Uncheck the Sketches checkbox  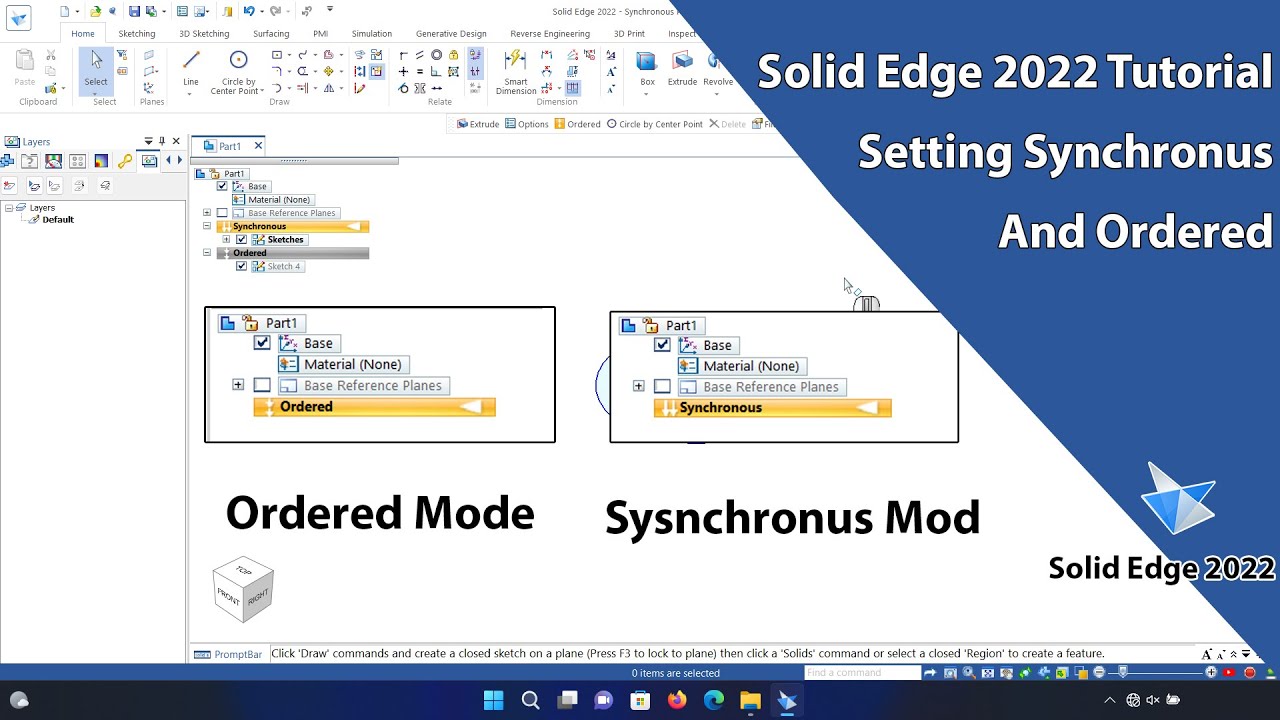241,240
